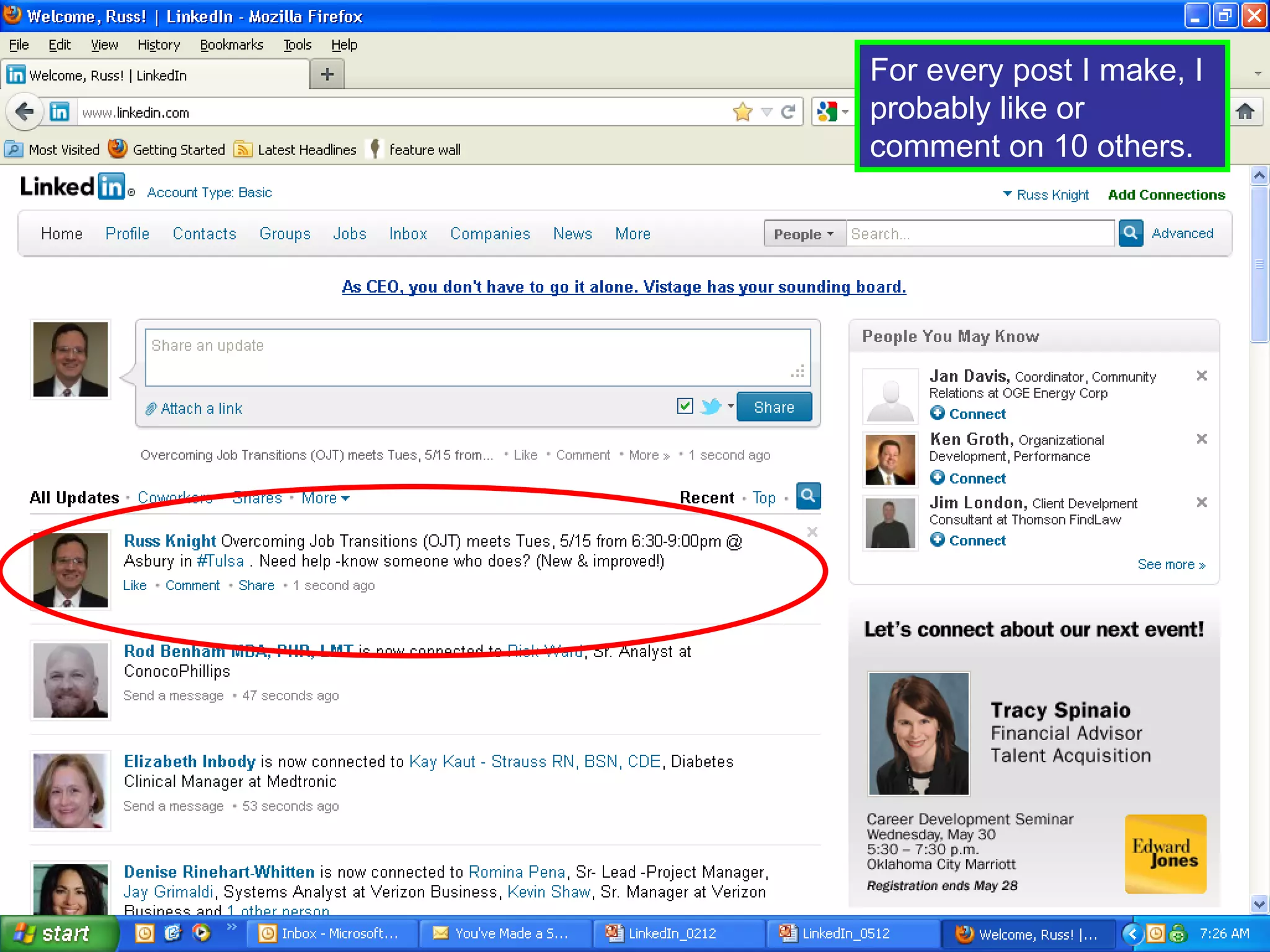Click the vertical page scrollbar thumb
1270x952 pixels.
[x=1259, y=263]
